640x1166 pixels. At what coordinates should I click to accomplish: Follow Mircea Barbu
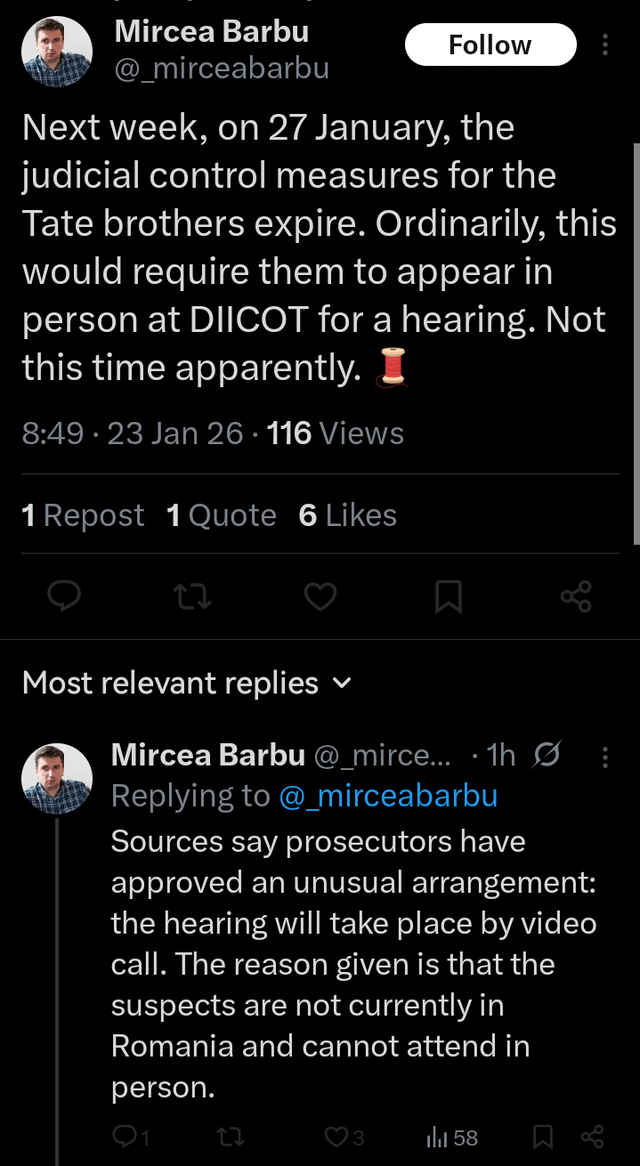click(490, 45)
